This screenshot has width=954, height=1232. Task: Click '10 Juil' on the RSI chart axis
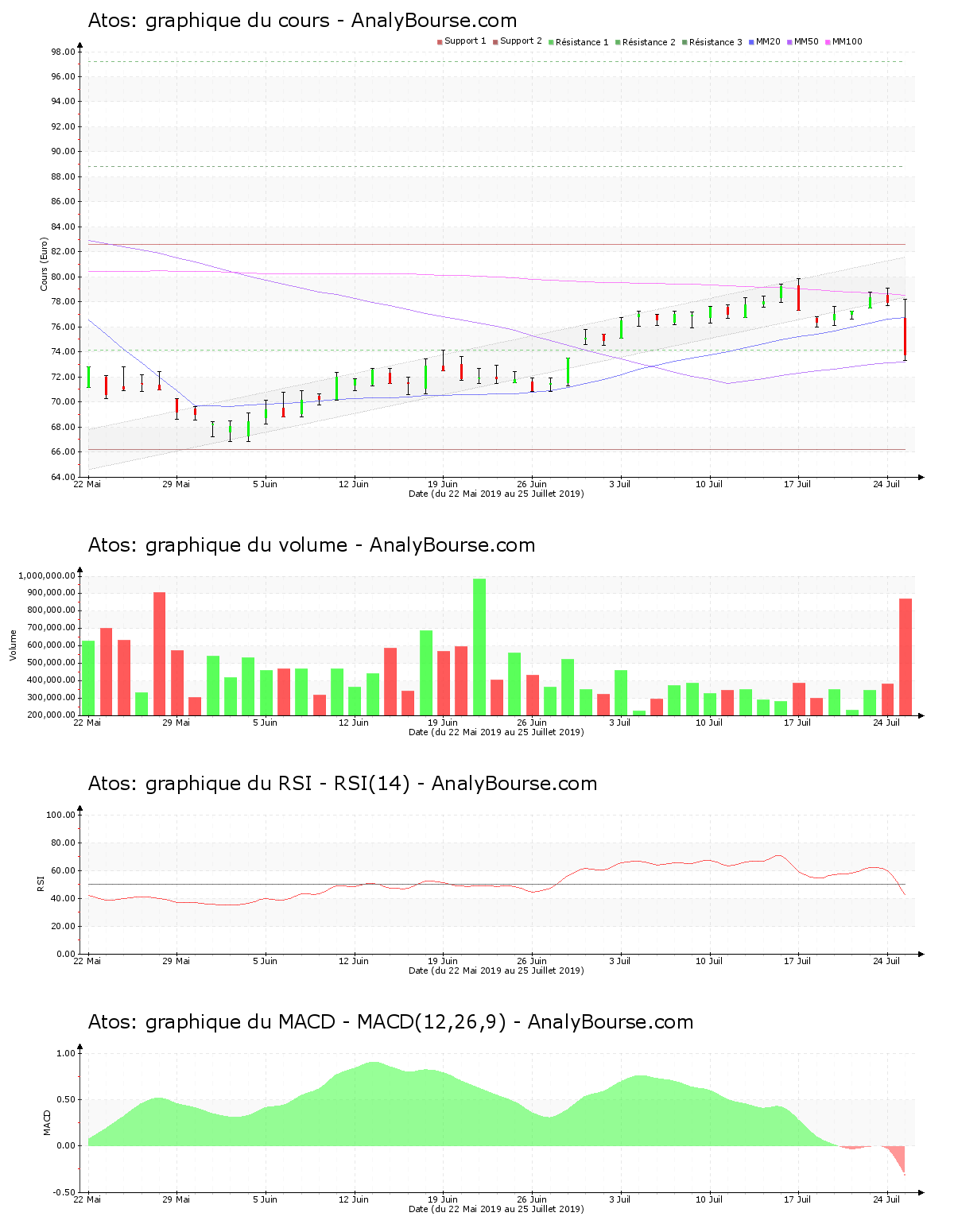[709, 960]
